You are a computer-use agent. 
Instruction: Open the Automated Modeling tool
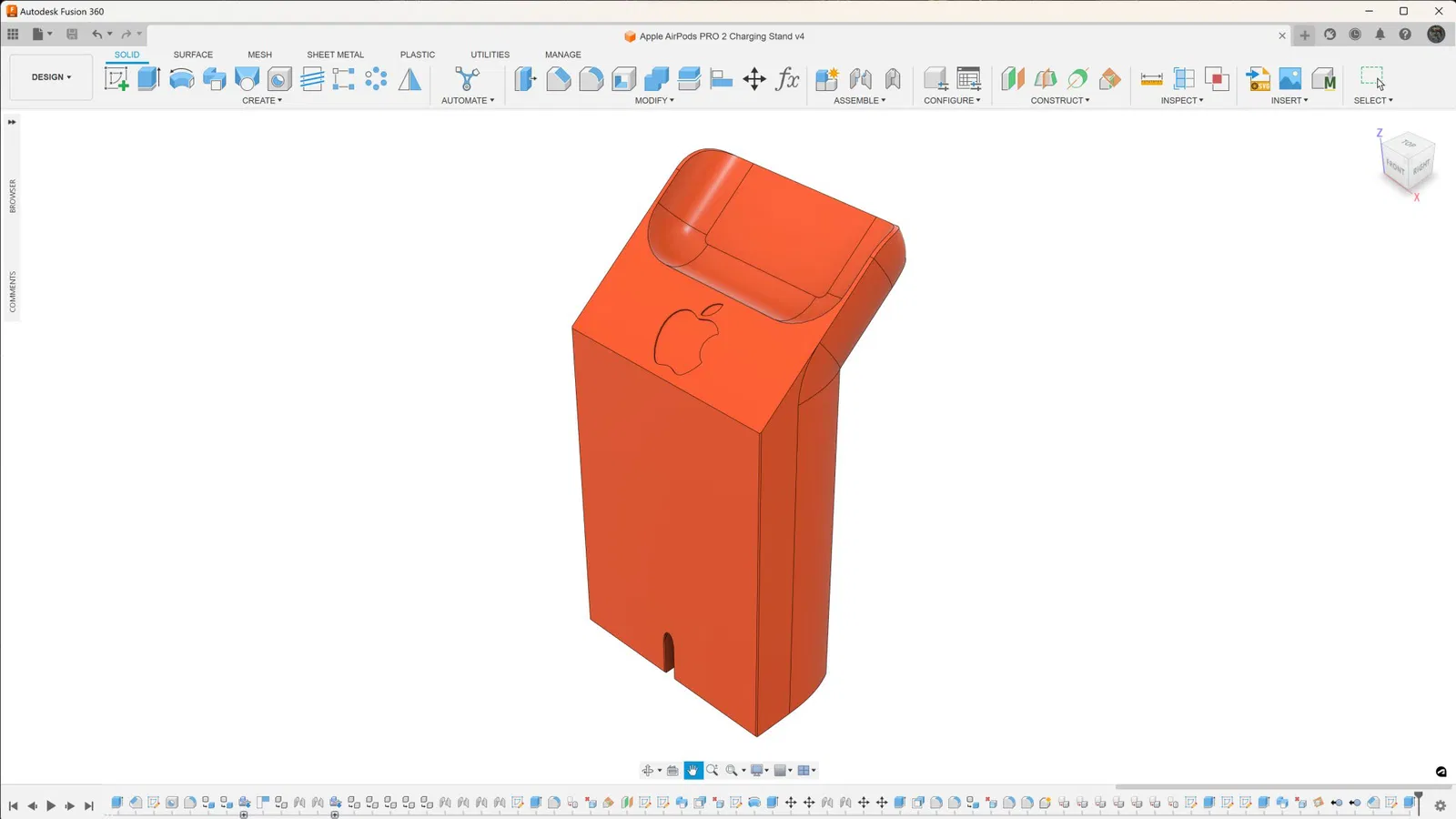[x=468, y=79]
